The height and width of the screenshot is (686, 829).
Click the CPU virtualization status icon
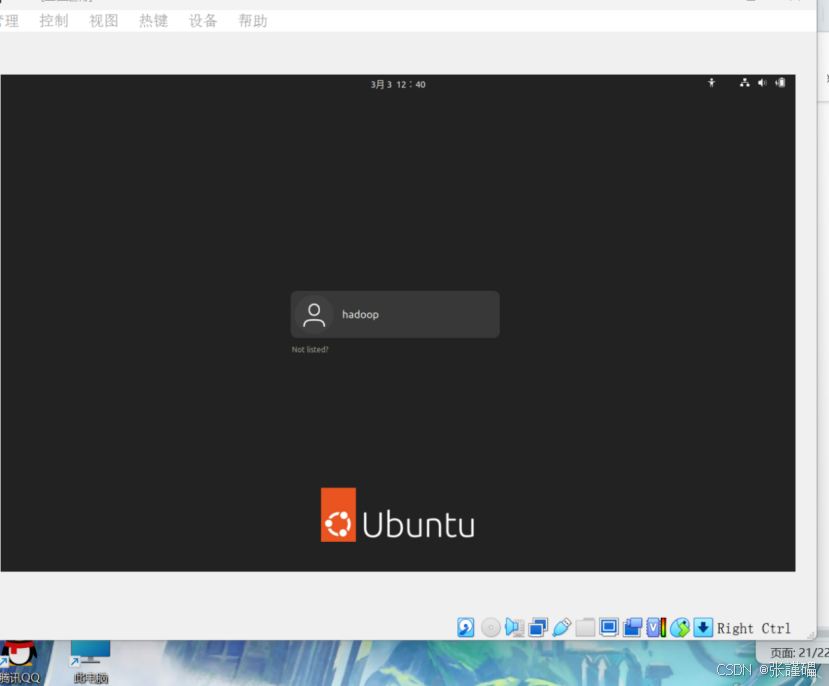point(656,627)
